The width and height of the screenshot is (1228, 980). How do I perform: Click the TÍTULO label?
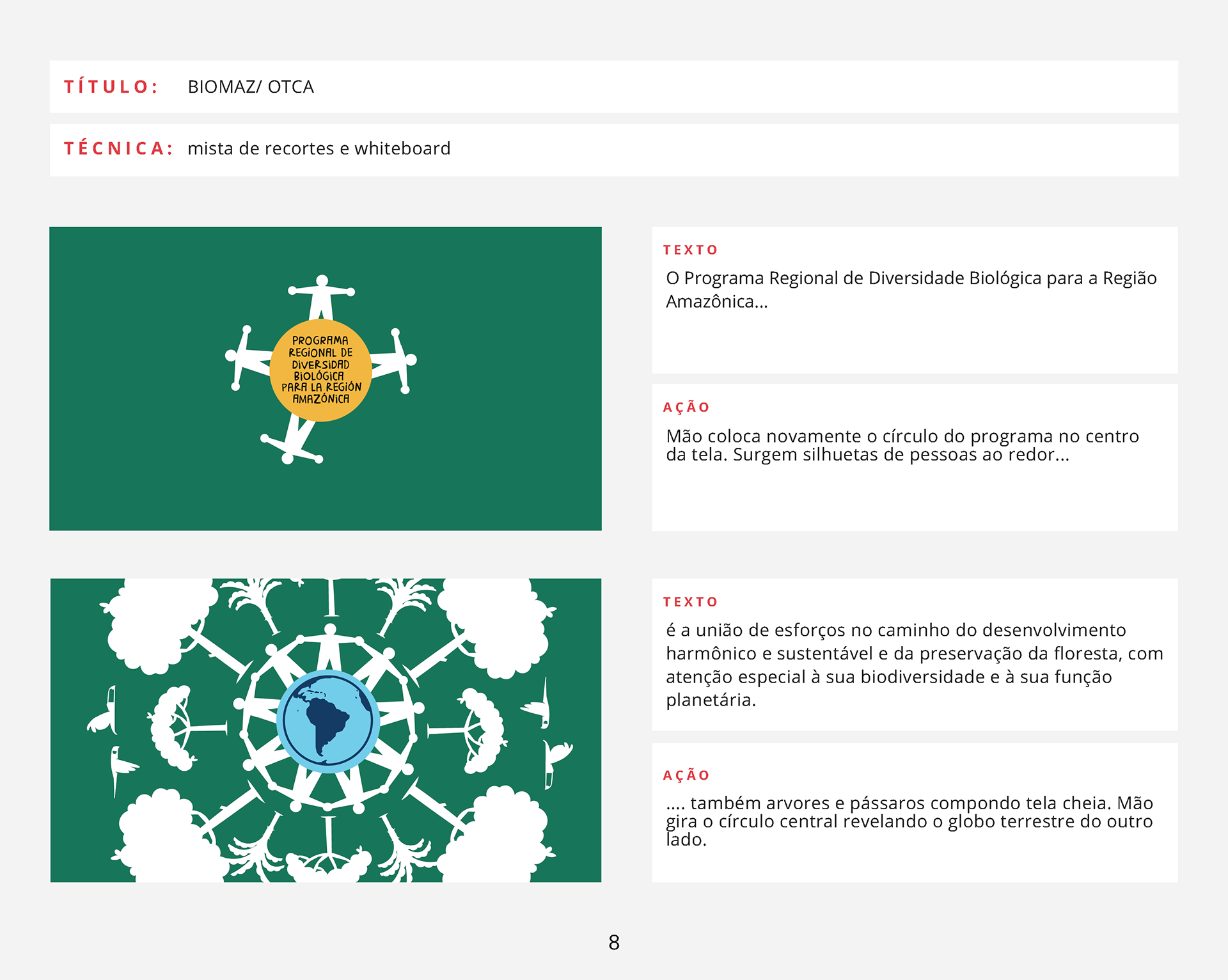point(111,87)
